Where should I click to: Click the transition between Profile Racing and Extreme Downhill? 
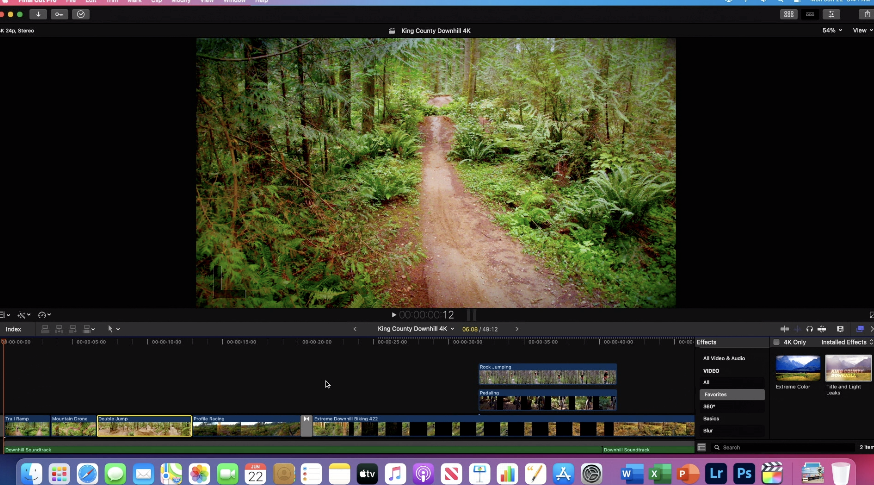click(x=307, y=426)
